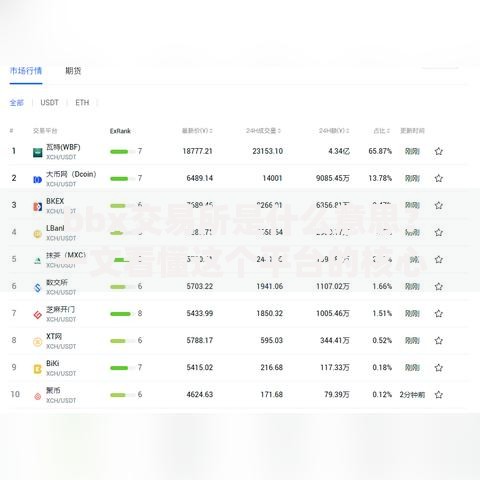Click the XT网 exchange name
Viewport: 480px width, 480px height.
54,336
